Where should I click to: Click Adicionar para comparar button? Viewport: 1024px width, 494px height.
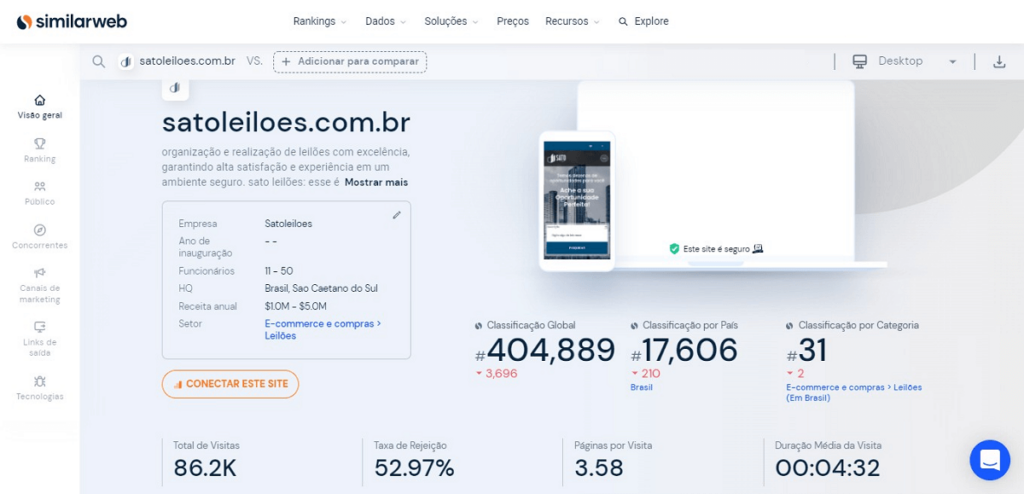click(350, 61)
